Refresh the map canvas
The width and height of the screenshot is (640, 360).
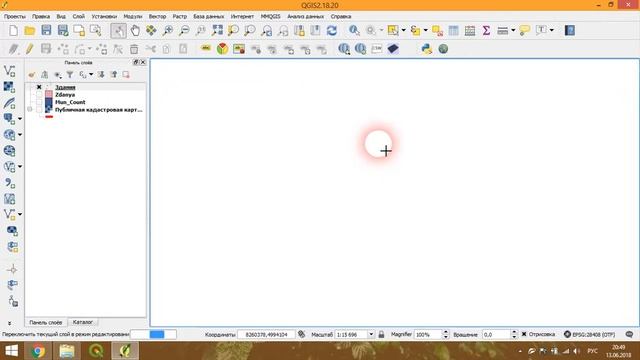point(331,31)
